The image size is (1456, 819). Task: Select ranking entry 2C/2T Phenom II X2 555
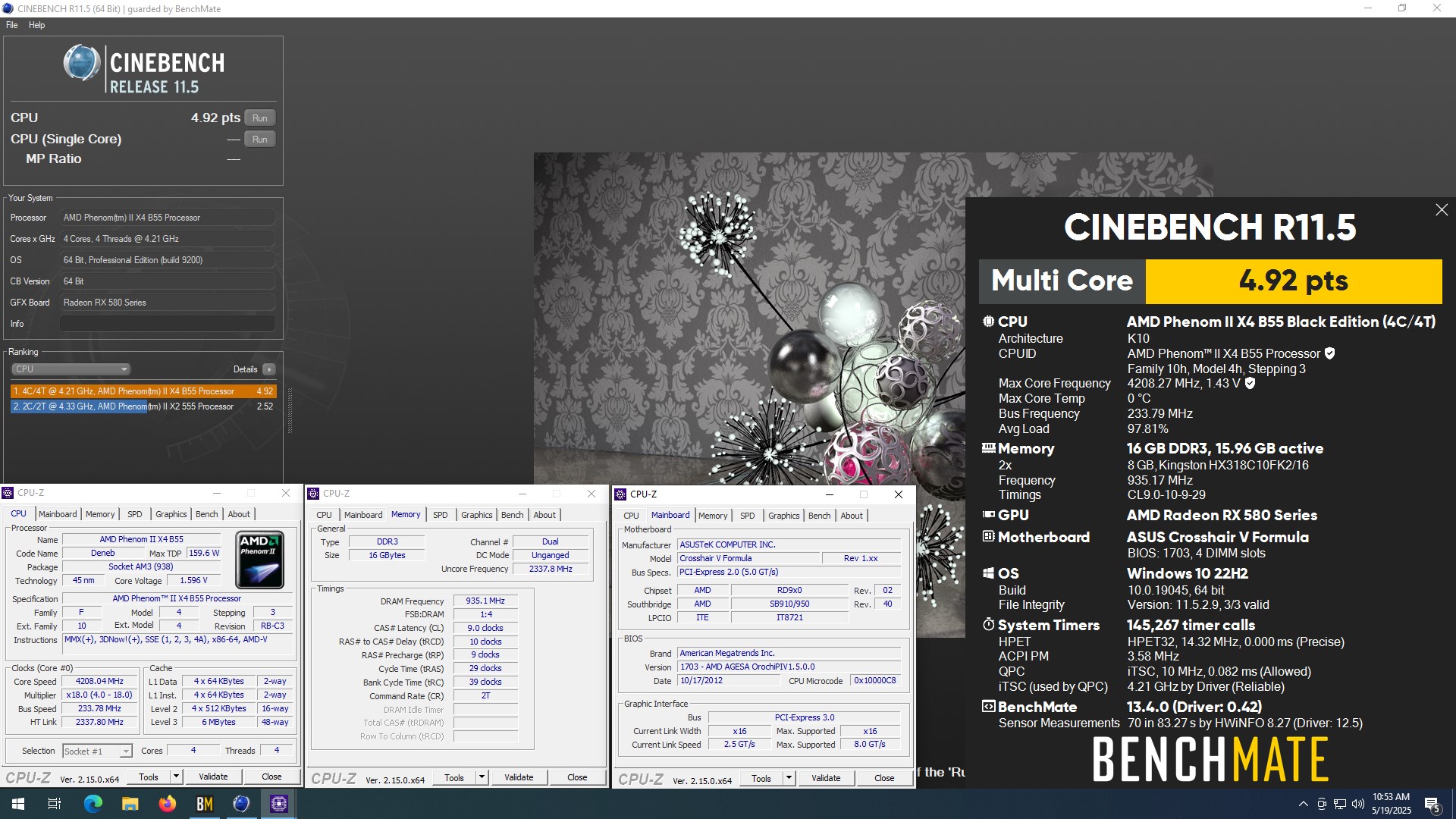tap(143, 406)
